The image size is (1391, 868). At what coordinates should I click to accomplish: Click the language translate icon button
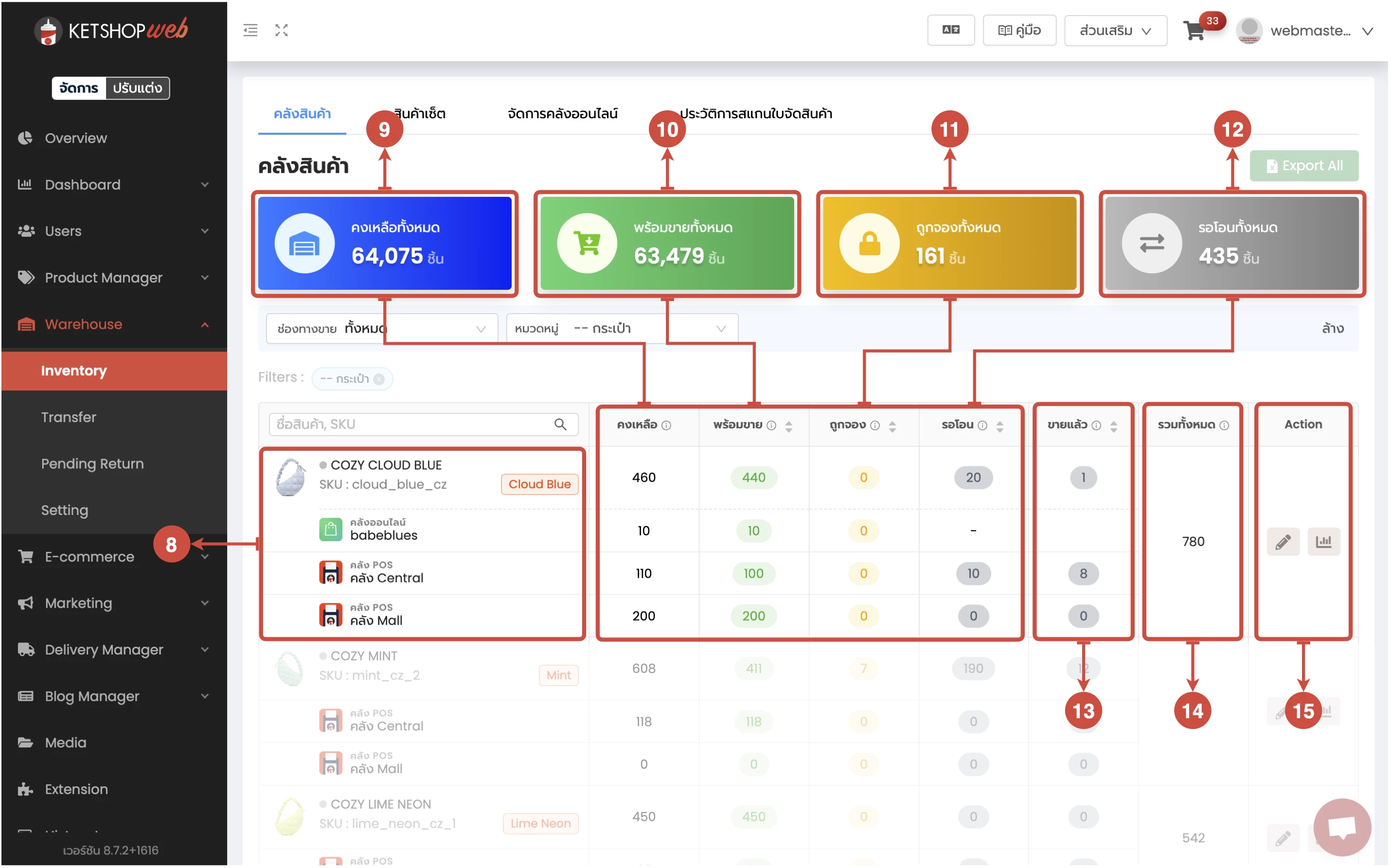[952, 31]
